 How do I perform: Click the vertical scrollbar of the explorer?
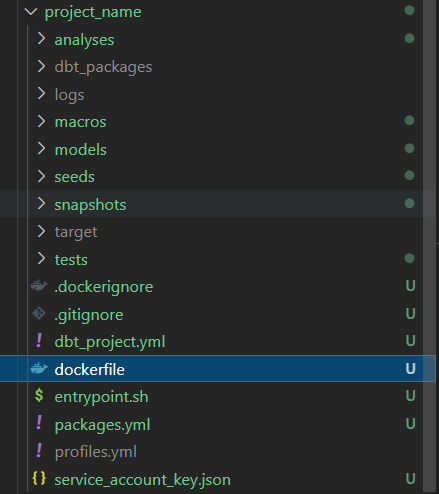[429, 247]
